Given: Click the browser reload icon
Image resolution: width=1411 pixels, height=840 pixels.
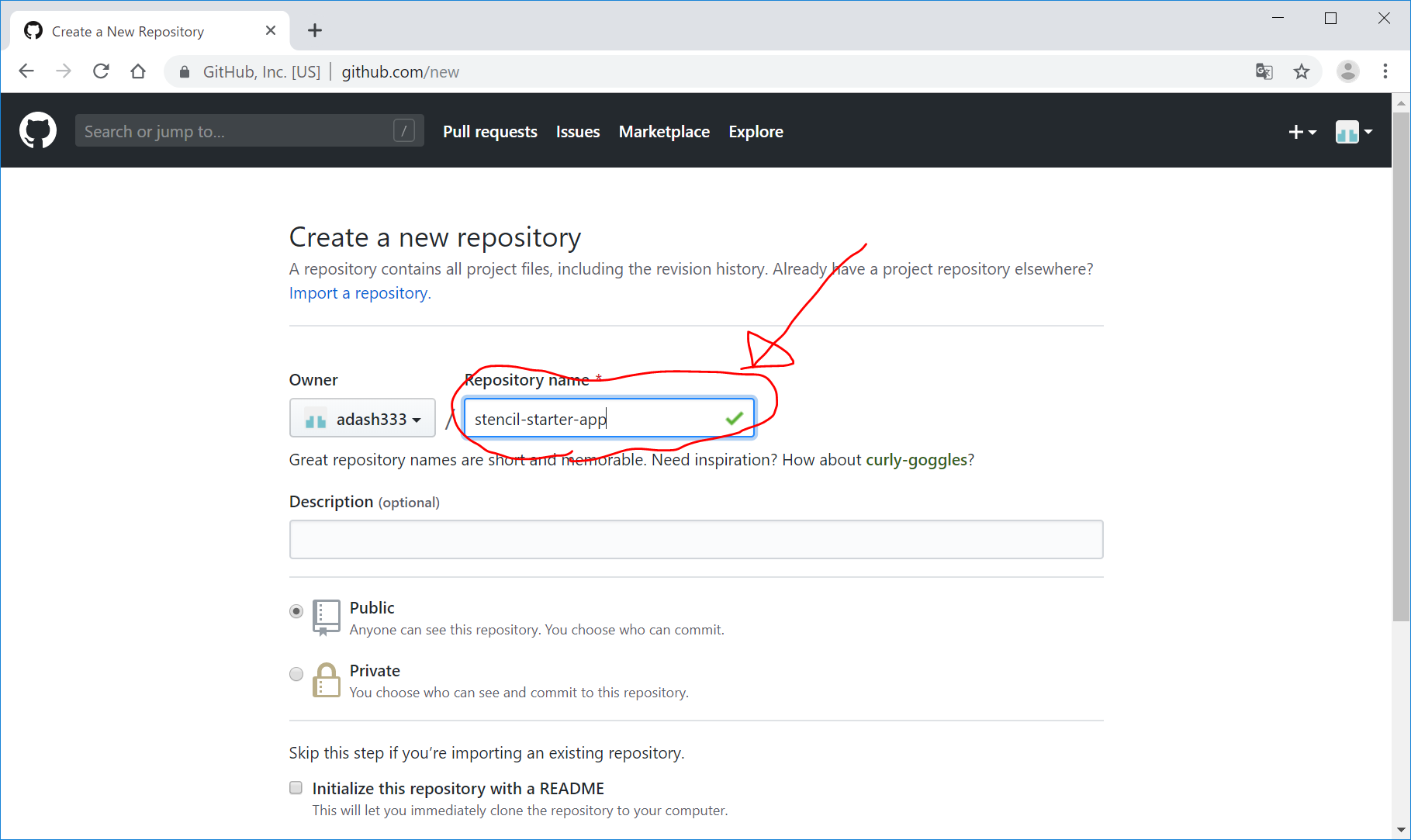Looking at the screenshot, I should pyautogui.click(x=101, y=71).
